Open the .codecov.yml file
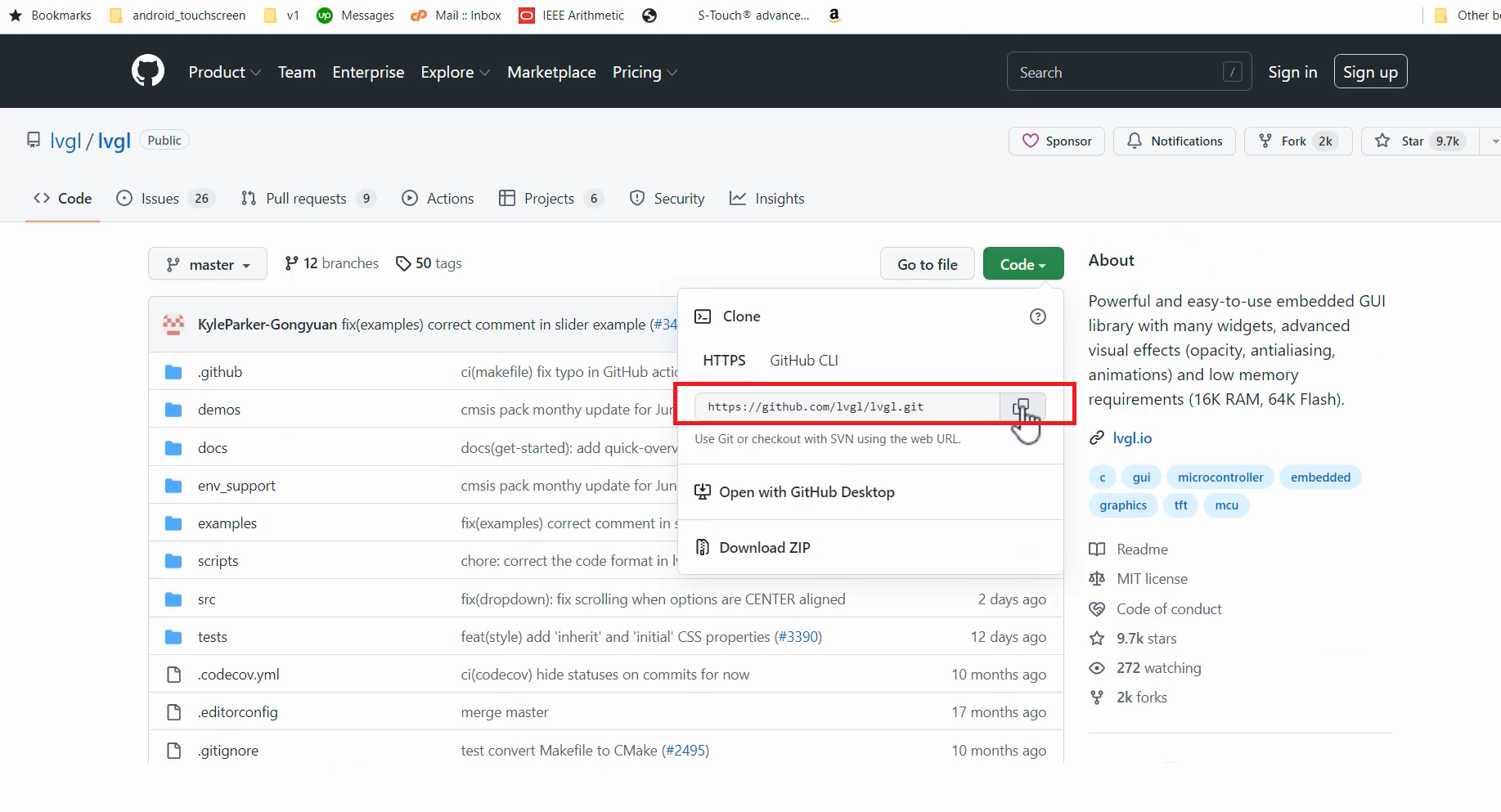Viewport: 1501px width, 812px height. click(x=239, y=675)
